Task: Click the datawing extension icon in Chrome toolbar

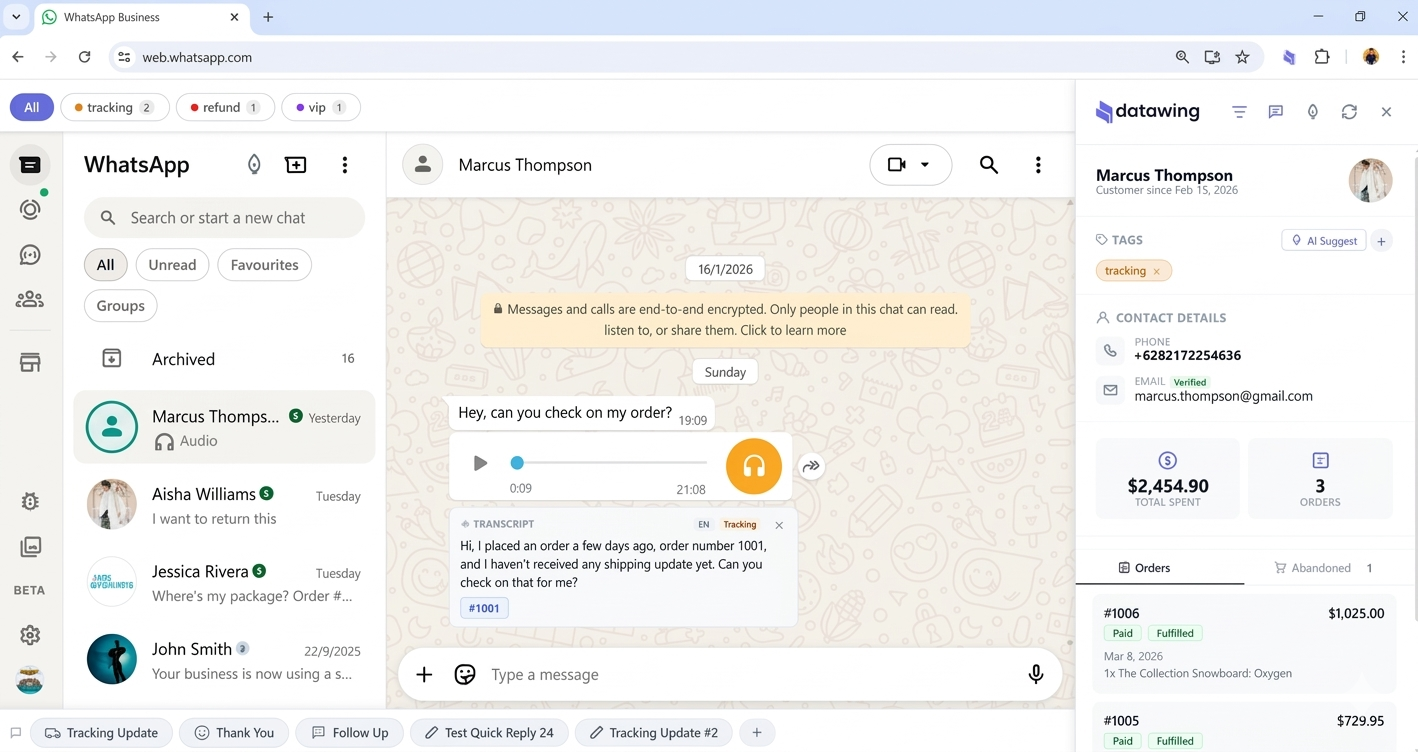Action: tap(1289, 57)
